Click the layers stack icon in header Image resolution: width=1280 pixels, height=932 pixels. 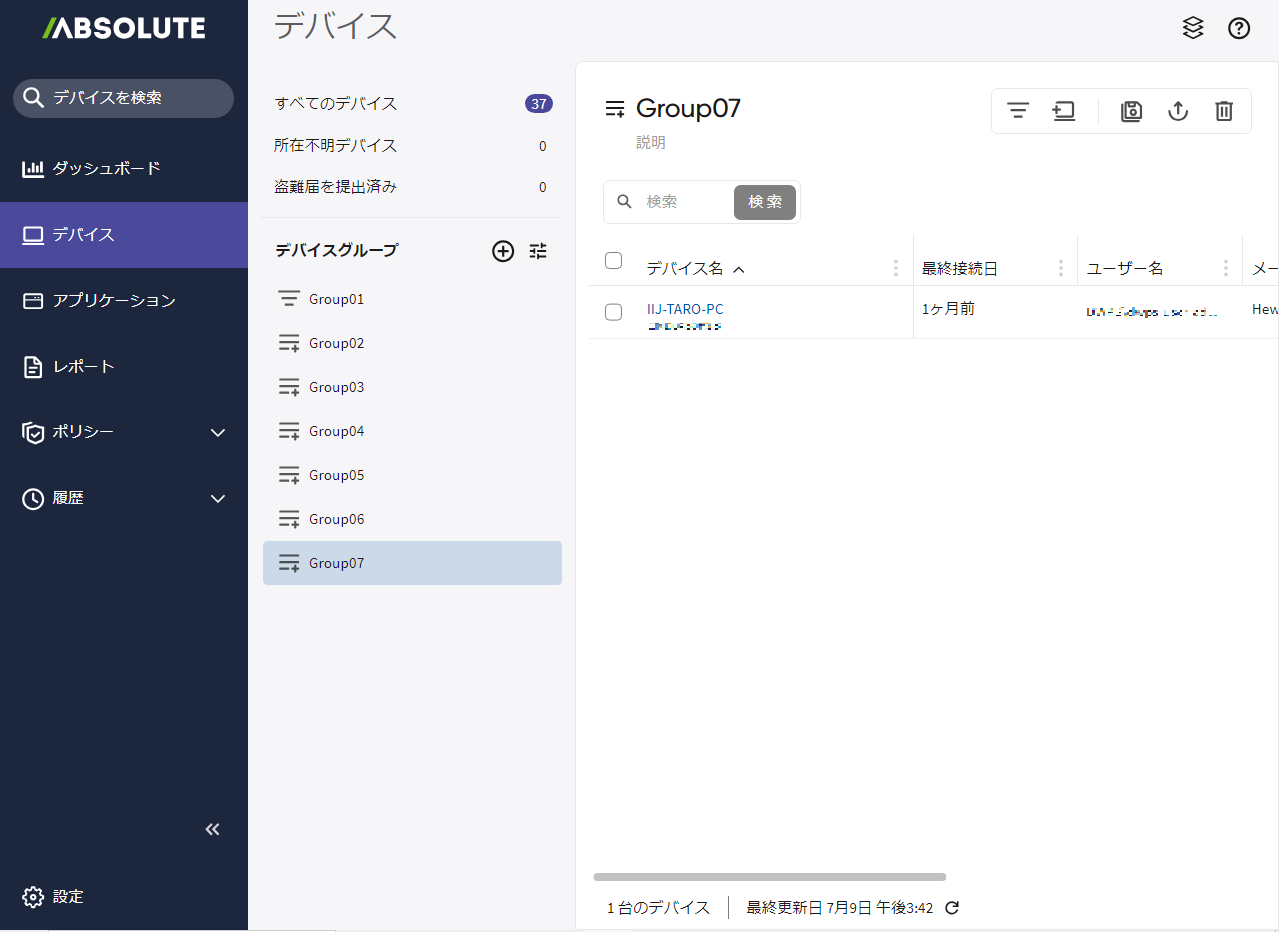coord(1193,28)
